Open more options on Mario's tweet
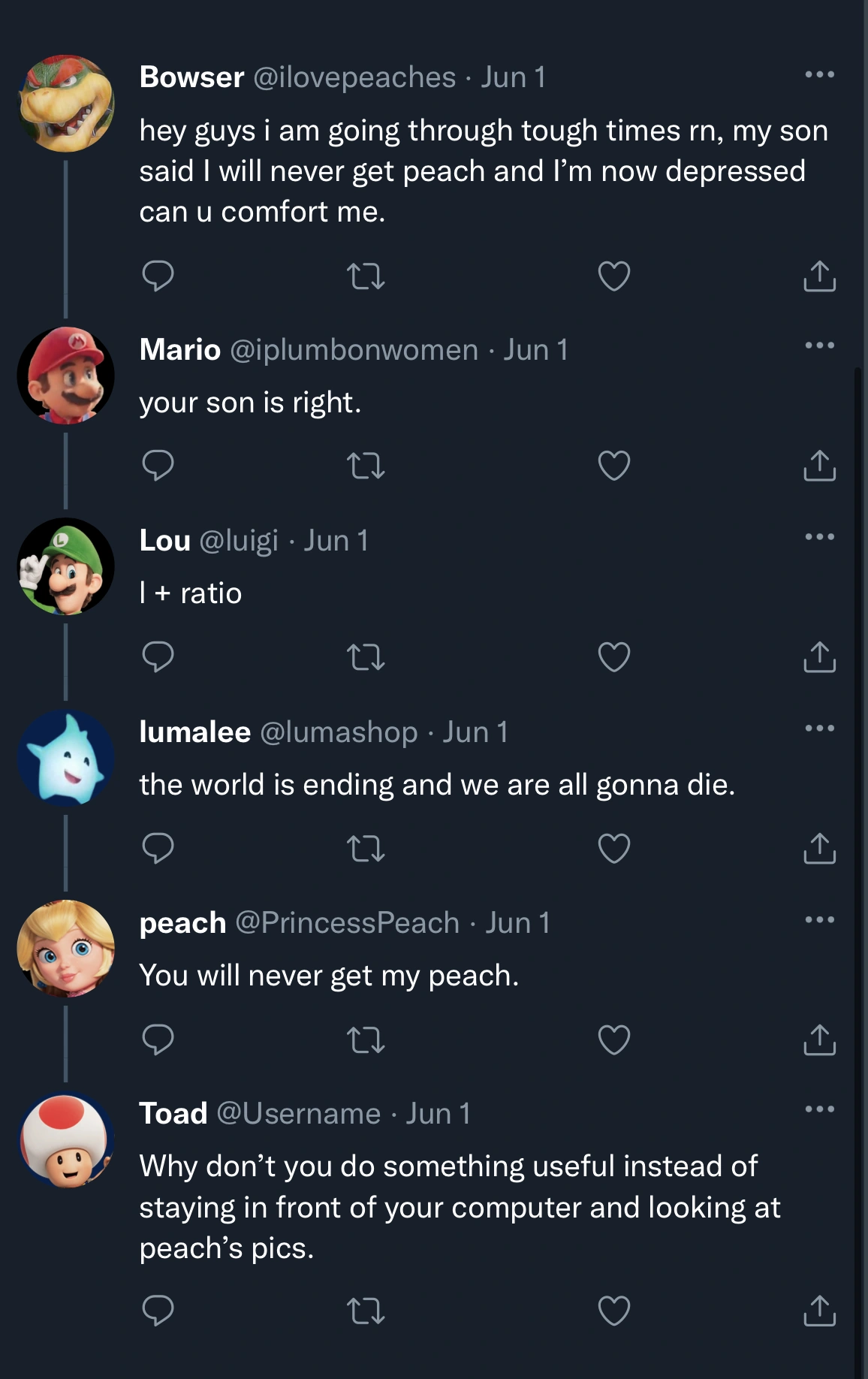868x1379 pixels. (819, 346)
